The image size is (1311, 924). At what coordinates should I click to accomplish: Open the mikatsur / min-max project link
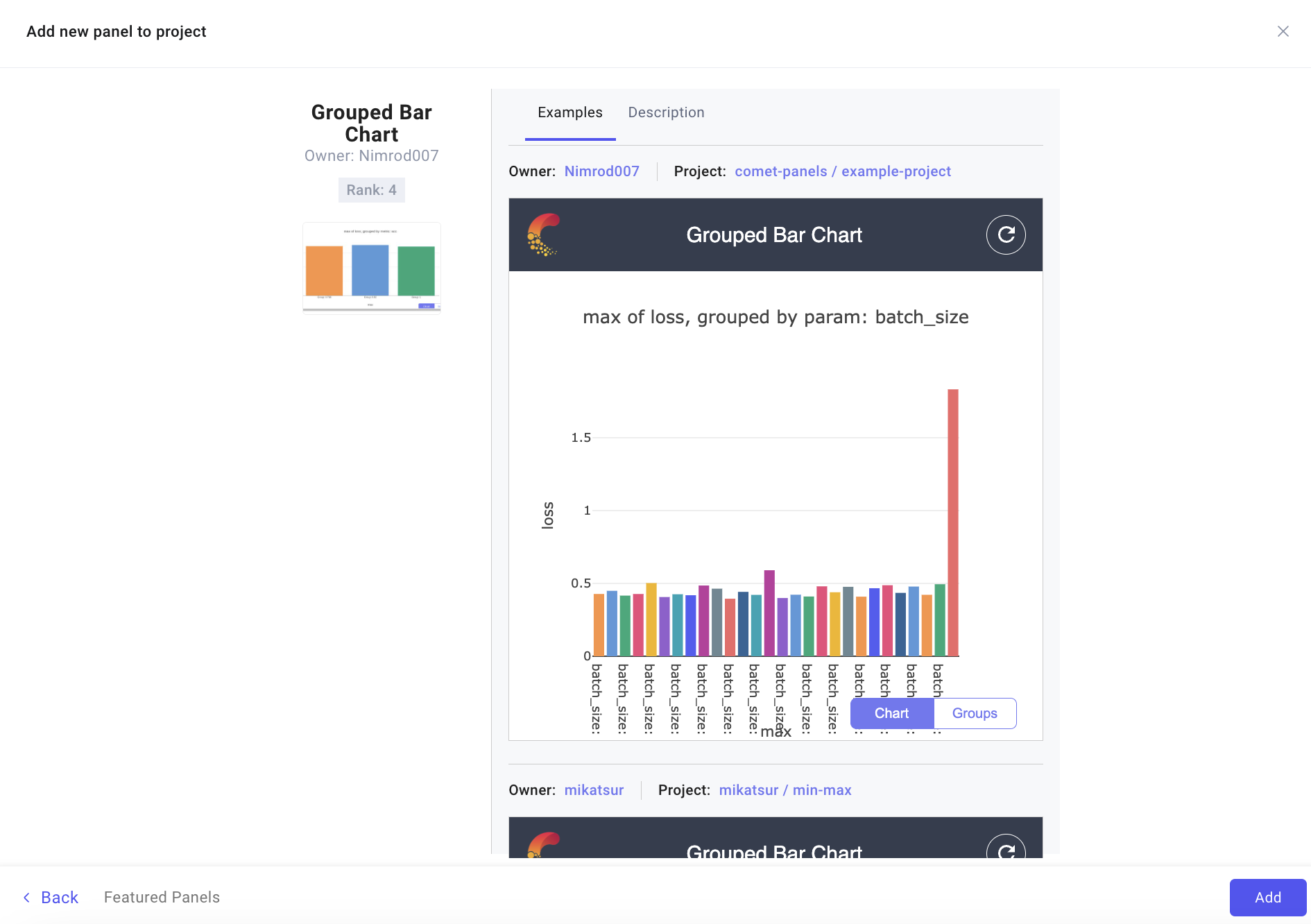click(785, 789)
